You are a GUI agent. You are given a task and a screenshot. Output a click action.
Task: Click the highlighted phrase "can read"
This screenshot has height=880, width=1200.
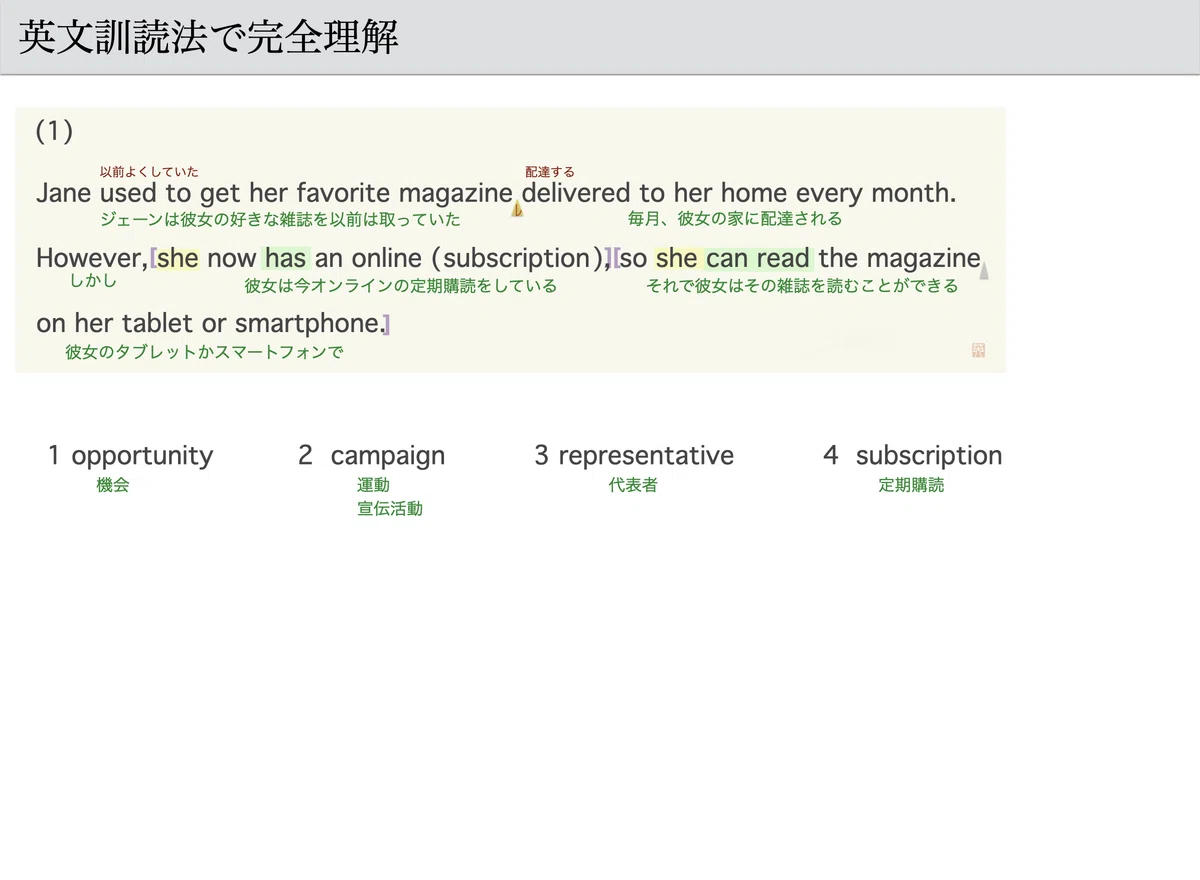[x=759, y=258]
